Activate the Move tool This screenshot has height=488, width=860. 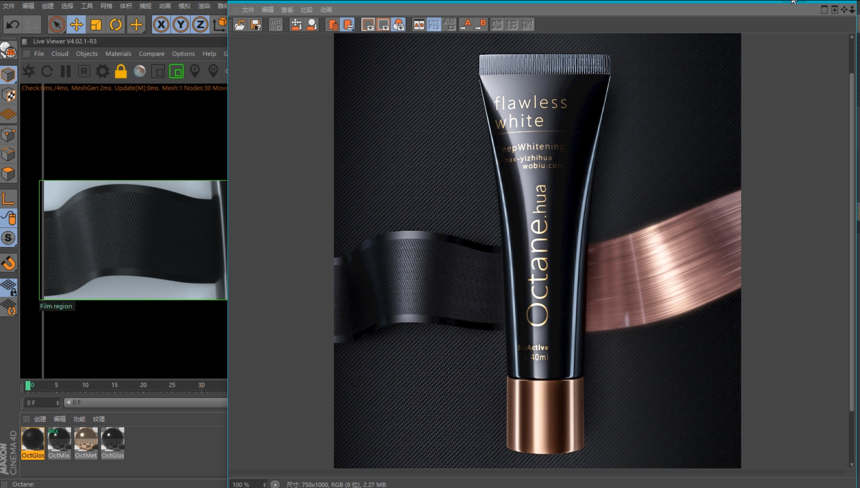pos(76,24)
